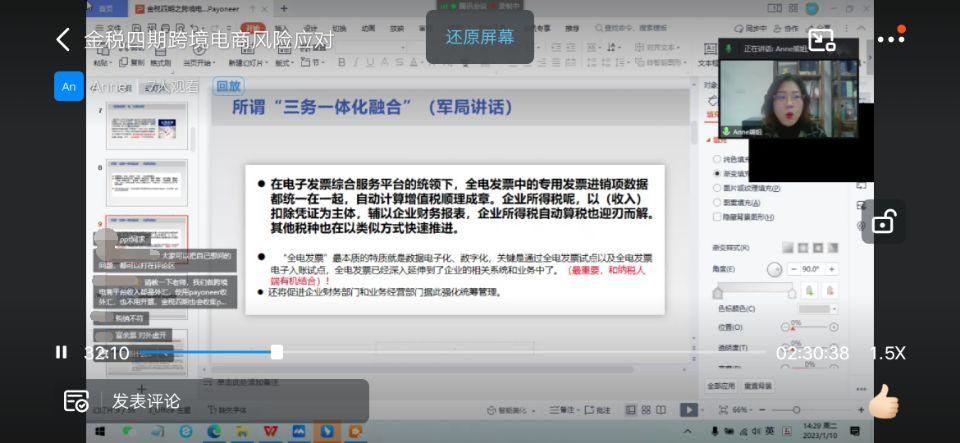
Task: Click the search commands field in ribbon
Action: [631, 28]
